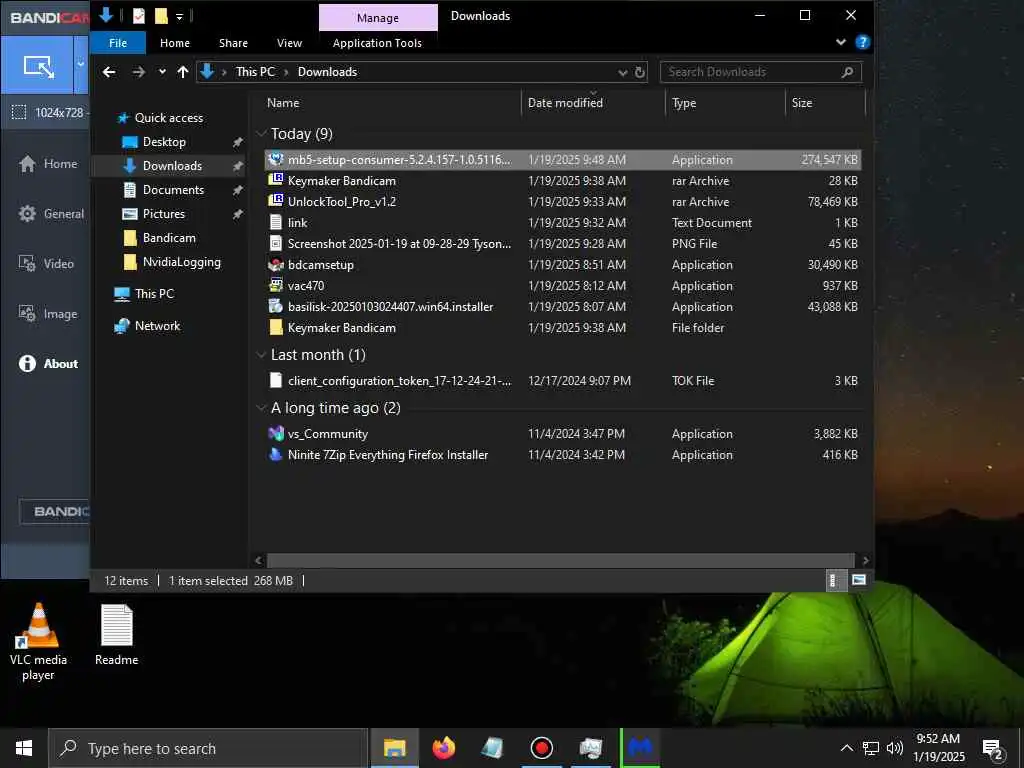Switch to large thumbnails view
Viewport: 1024px width, 768px height.
click(x=859, y=581)
